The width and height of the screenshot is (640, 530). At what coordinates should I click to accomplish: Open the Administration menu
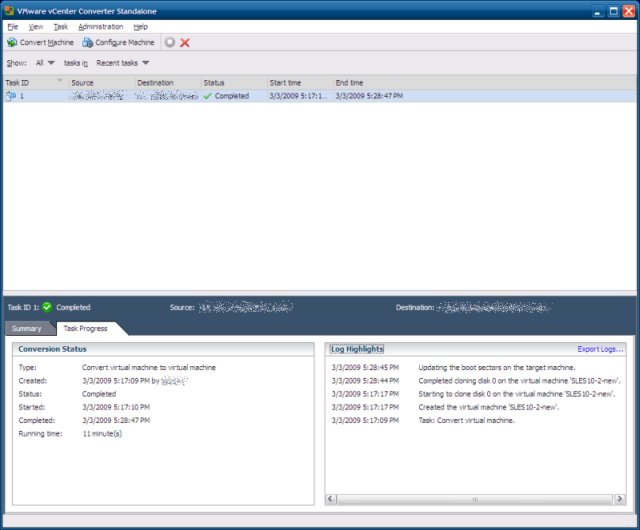pyautogui.click(x=100, y=26)
